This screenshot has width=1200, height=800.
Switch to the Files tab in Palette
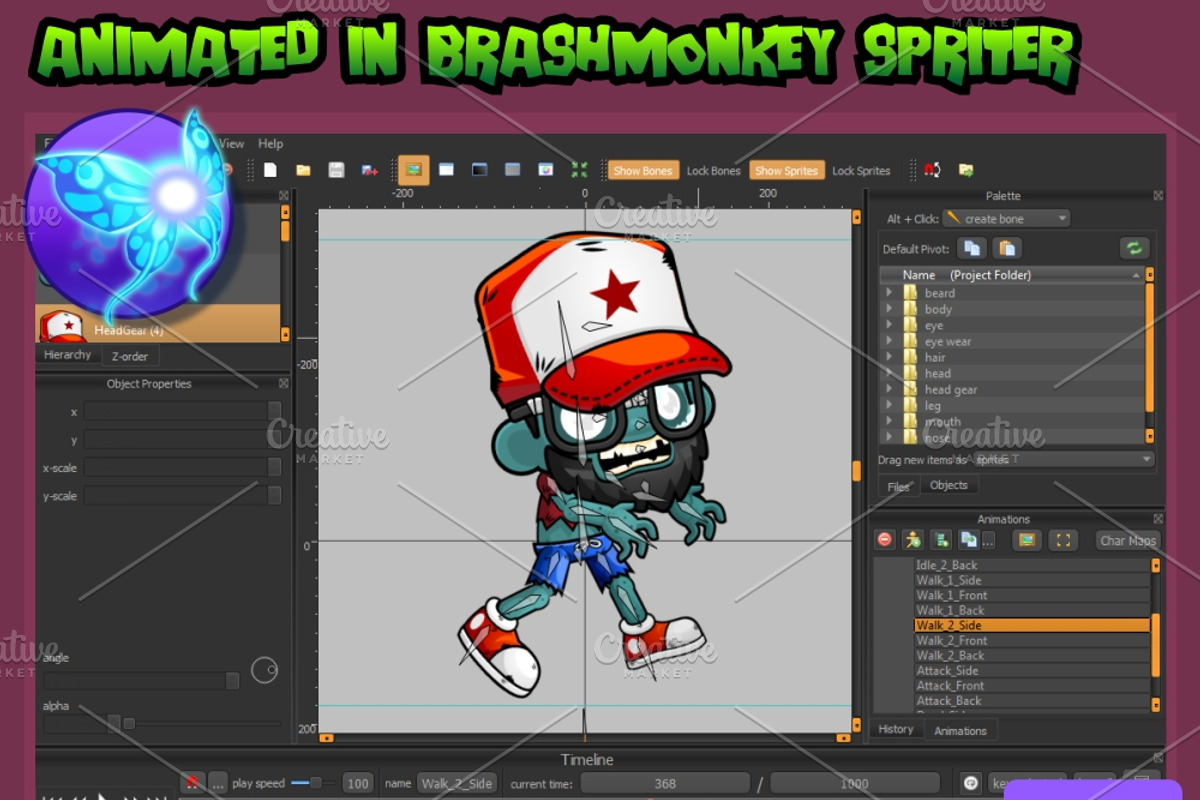[899, 487]
